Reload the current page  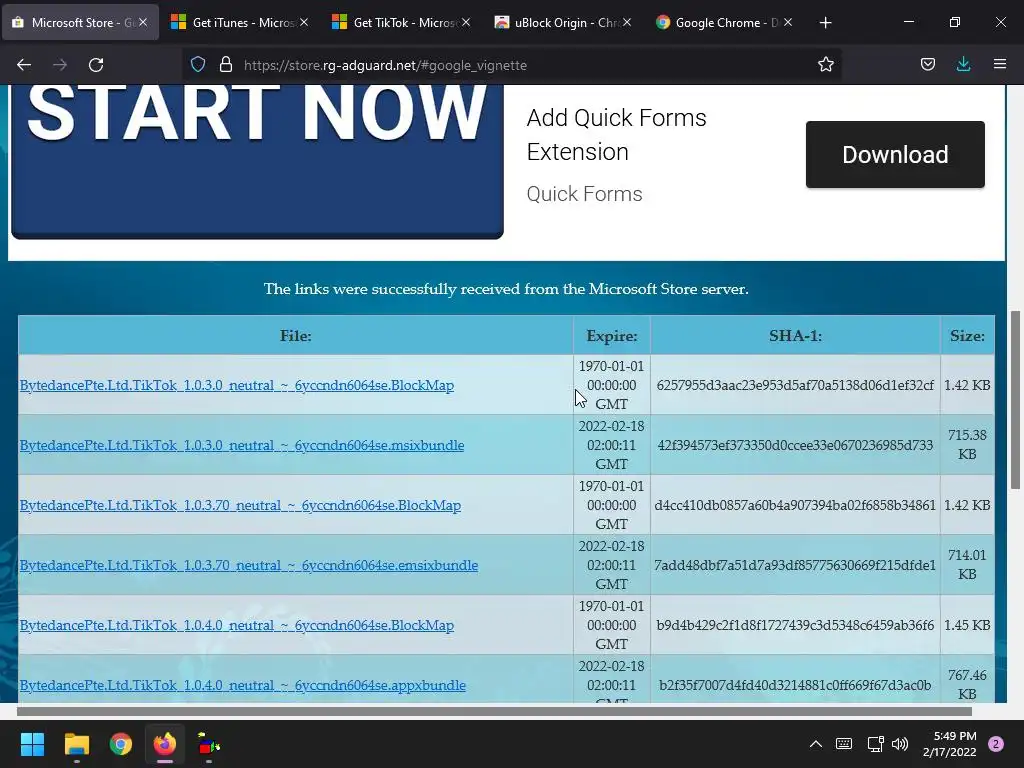pyautogui.click(x=96, y=65)
